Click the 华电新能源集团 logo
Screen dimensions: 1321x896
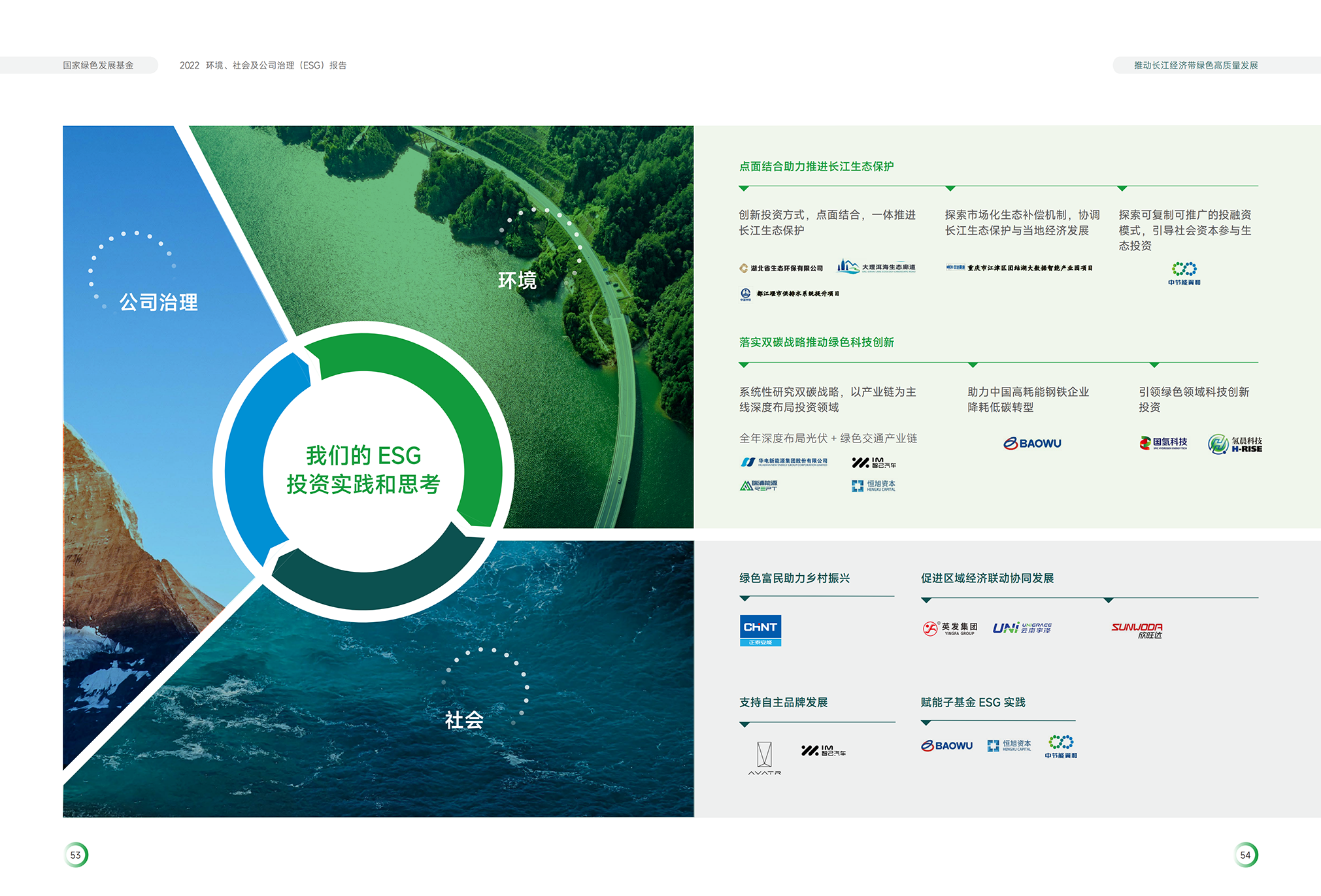[784, 462]
